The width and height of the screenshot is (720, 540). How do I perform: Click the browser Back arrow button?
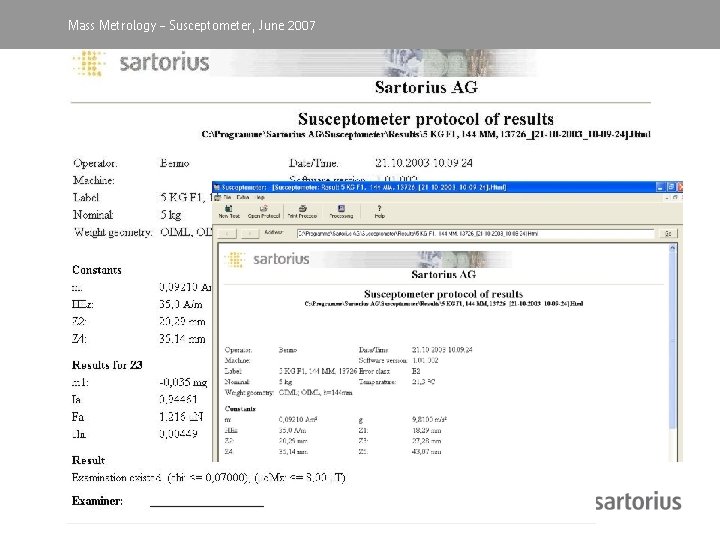click(x=228, y=234)
